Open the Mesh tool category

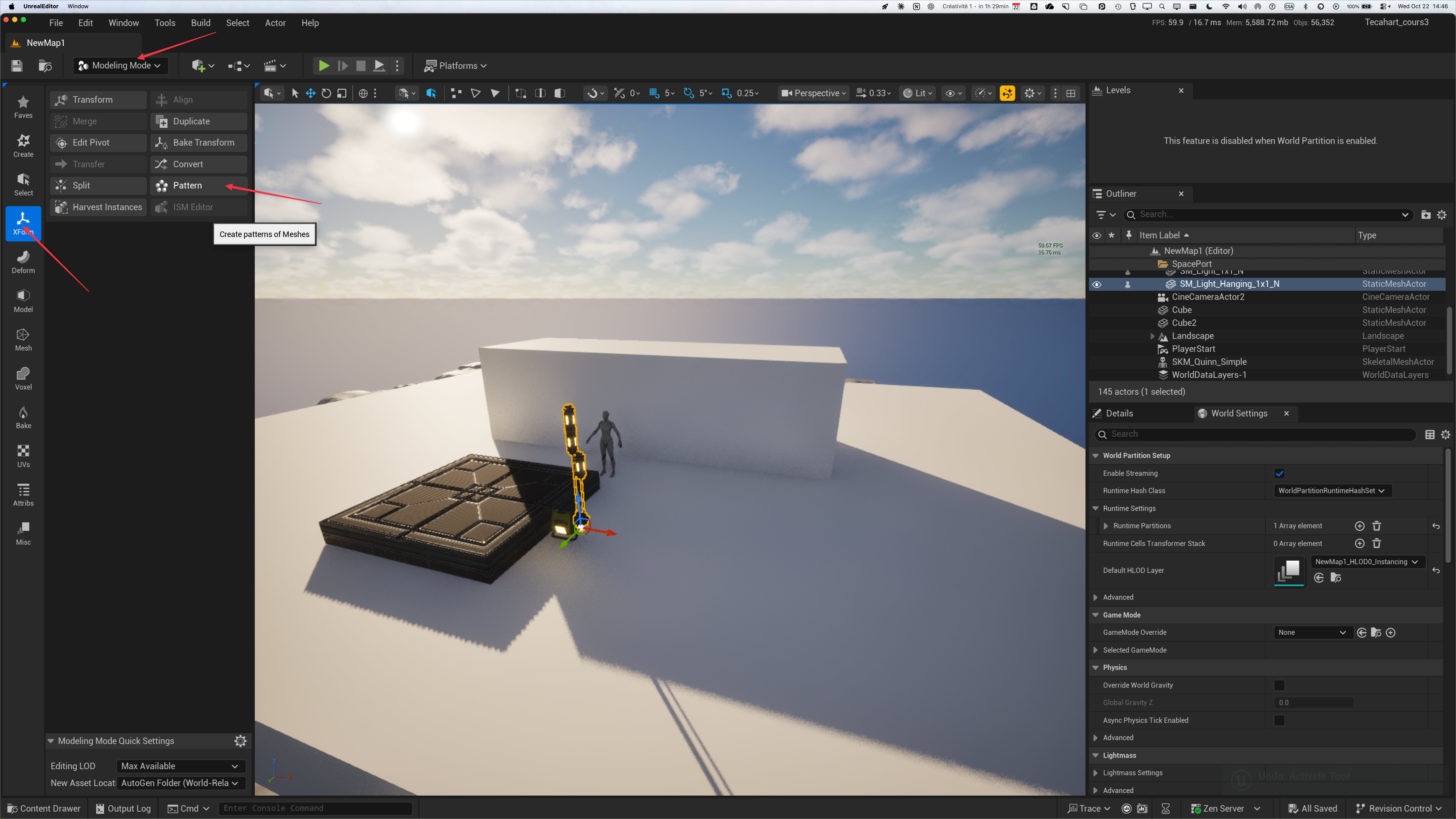click(x=23, y=340)
